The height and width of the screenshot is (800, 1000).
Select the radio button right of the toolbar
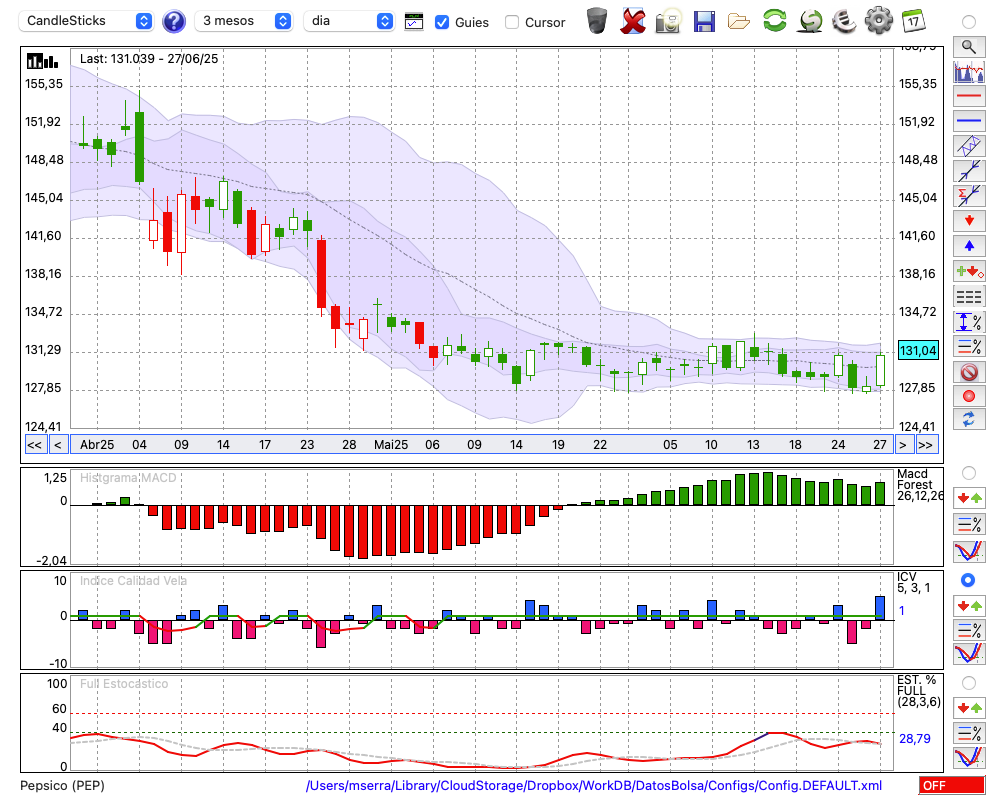(x=969, y=22)
